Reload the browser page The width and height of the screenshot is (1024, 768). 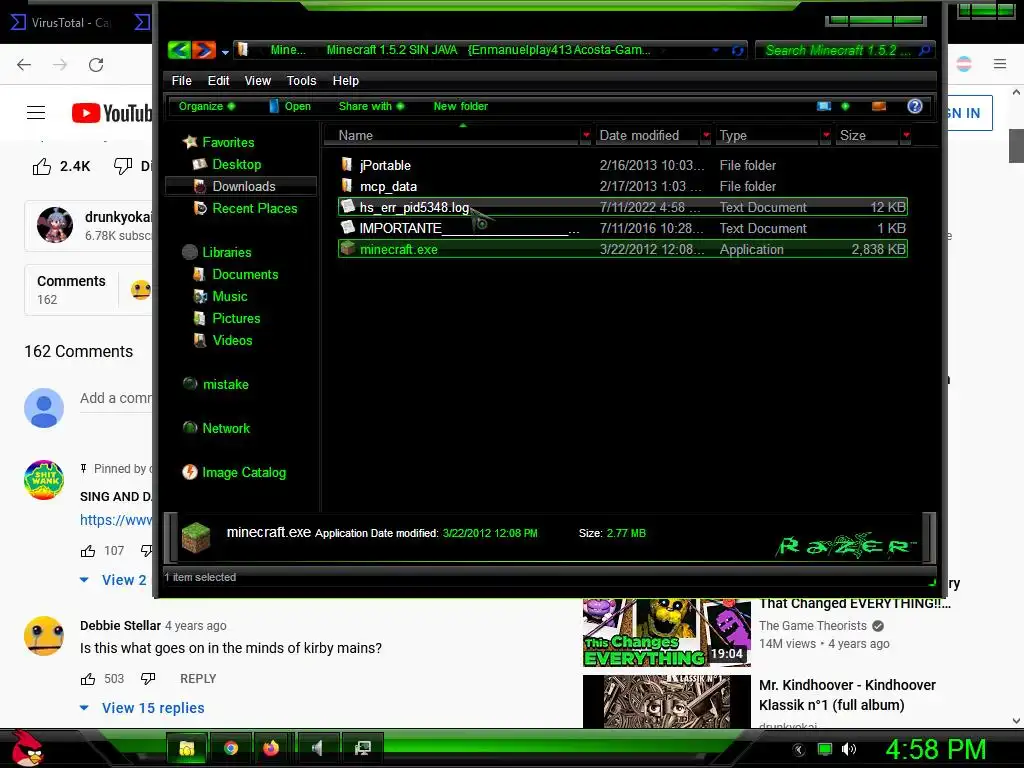[96, 65]
